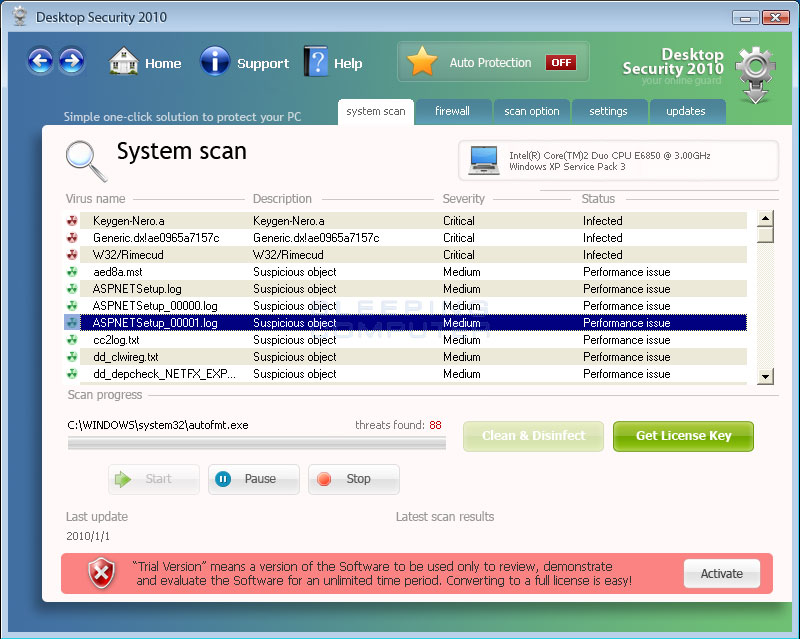Pause the running scan
Screen dimensions: 800x639
coord(253,479)
